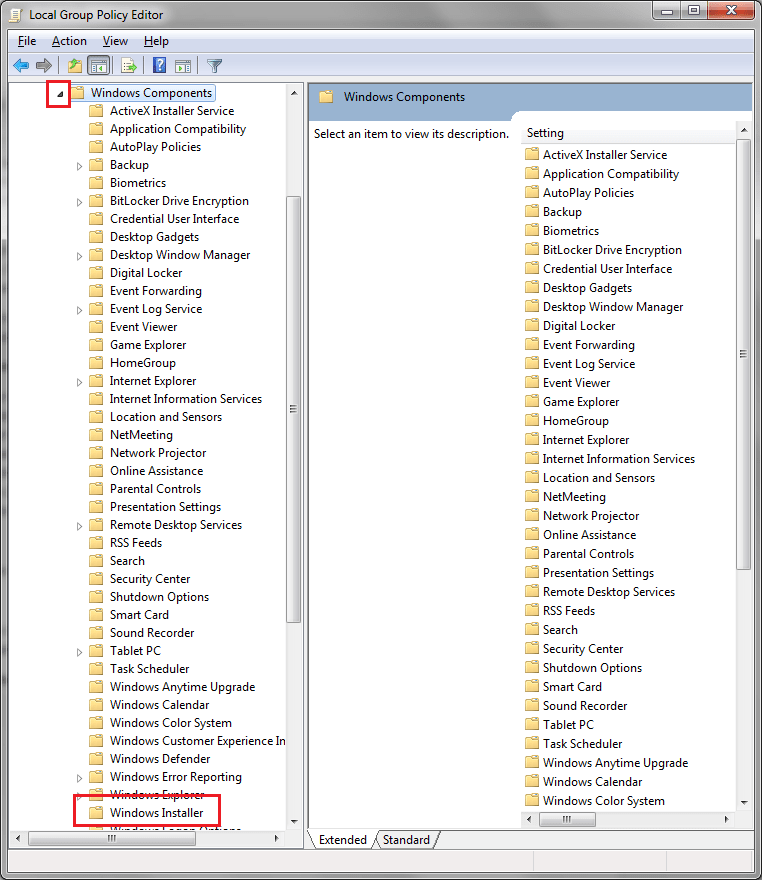Click tree pane scroll down arrow
This screenshot has width=762, height=880.
tap(294, 822)
